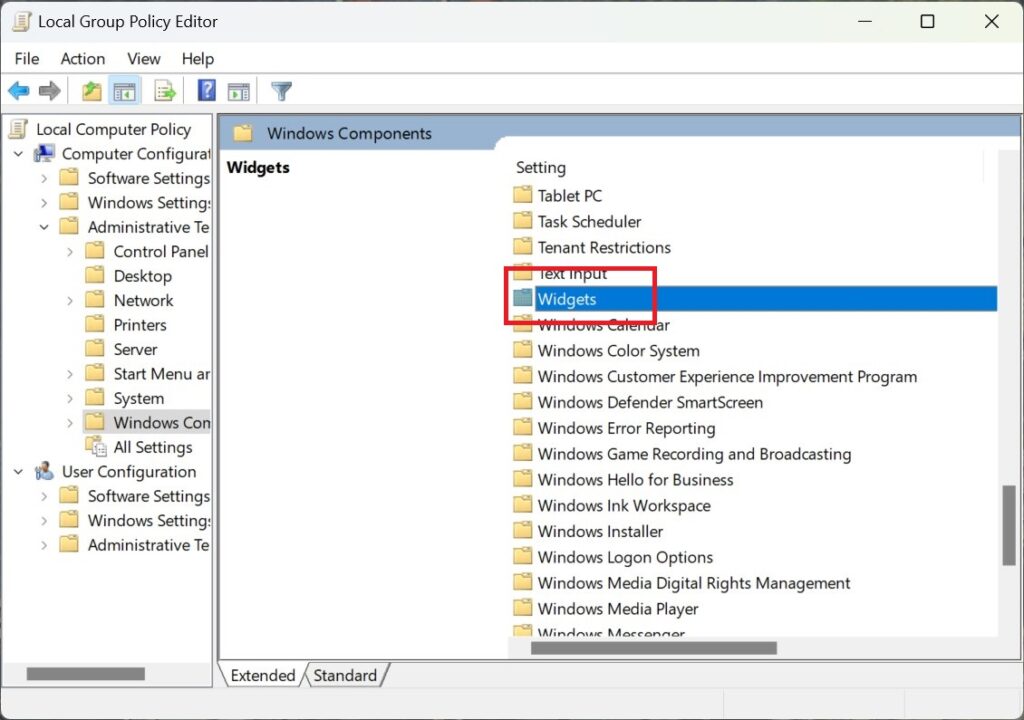Viewport: 1024px width, 720px height.
Task: Open the Action menu
Action: [83, 59]
